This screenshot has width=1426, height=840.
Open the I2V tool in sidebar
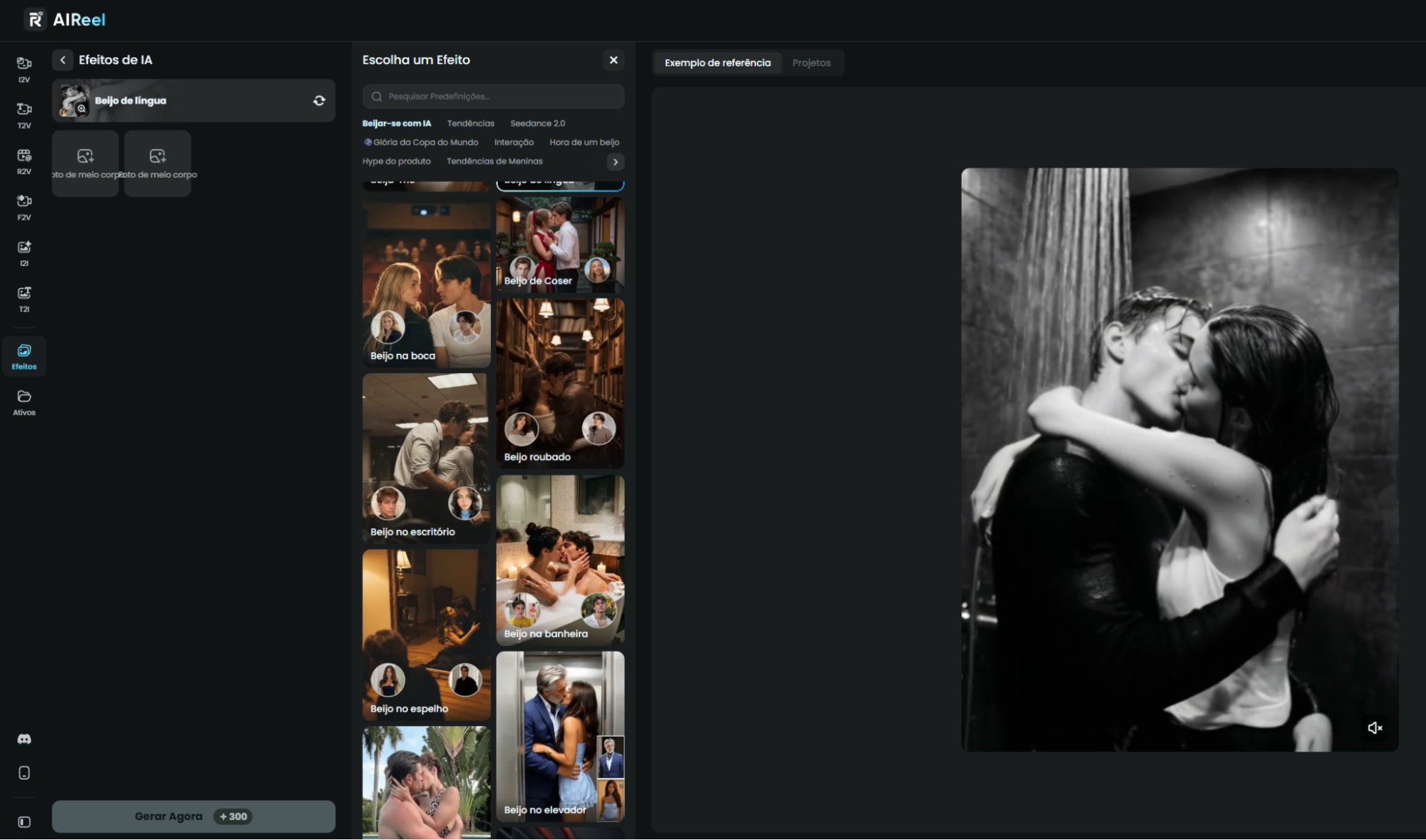[24, 70]
